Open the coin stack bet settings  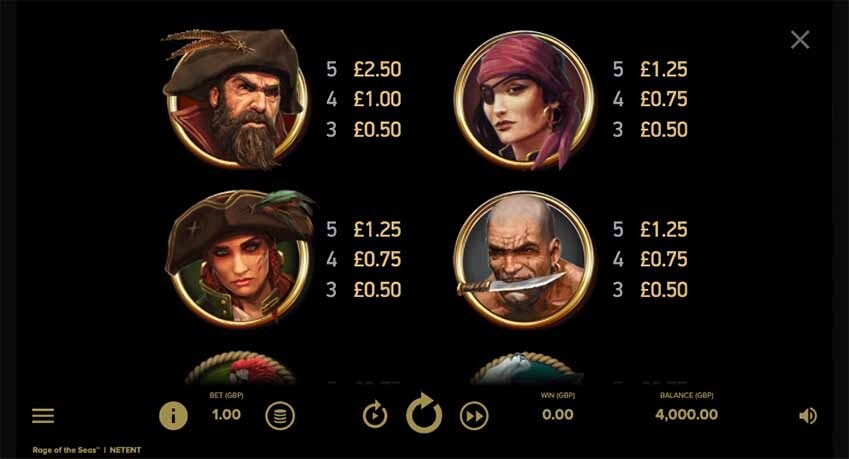coord(280,416)
